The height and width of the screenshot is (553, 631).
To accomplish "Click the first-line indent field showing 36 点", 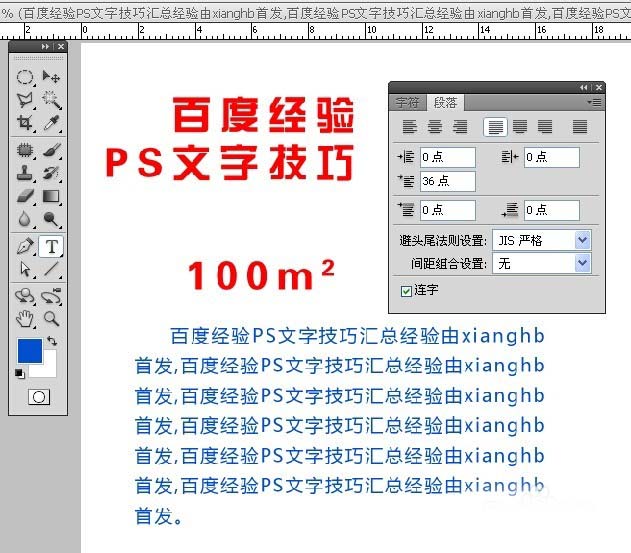I will click(447, 181).
